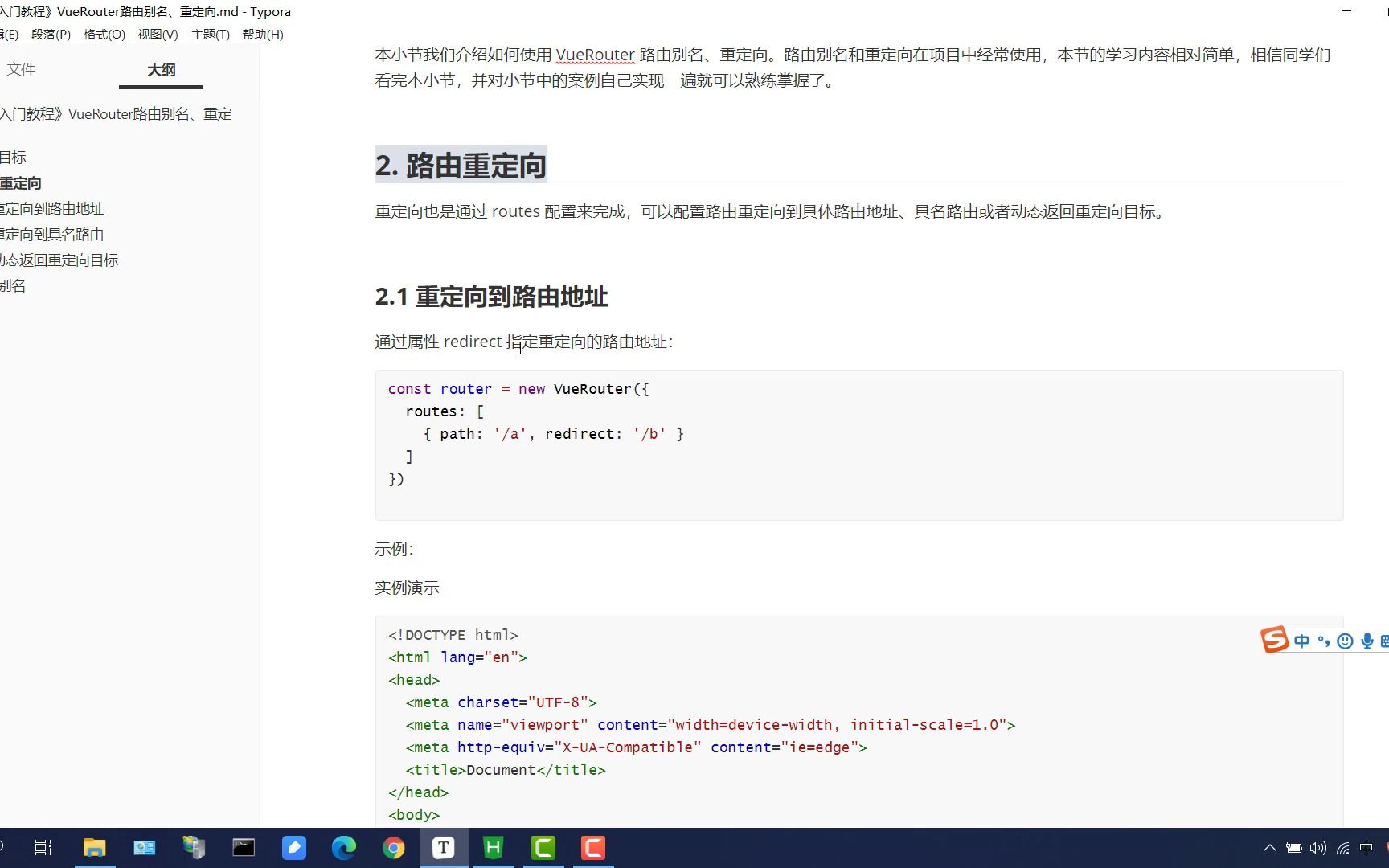Click the 通过属性 redirect paragraph
This screenshot has width=1389, height=868.
pos(524,342)
